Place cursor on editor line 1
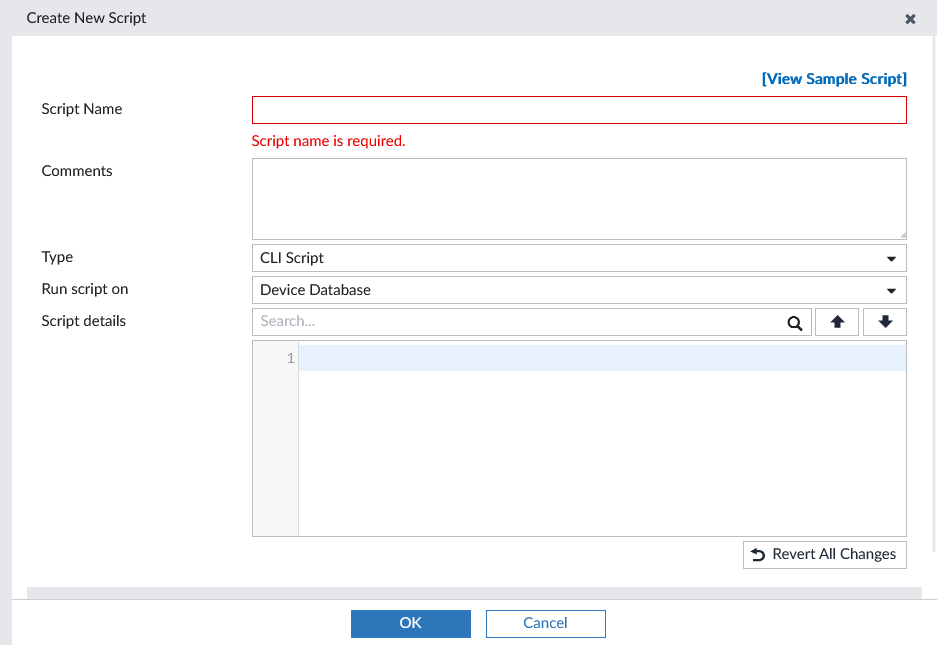Image resolution: width=938 pixels, height=645 pixels. (602, 358)
